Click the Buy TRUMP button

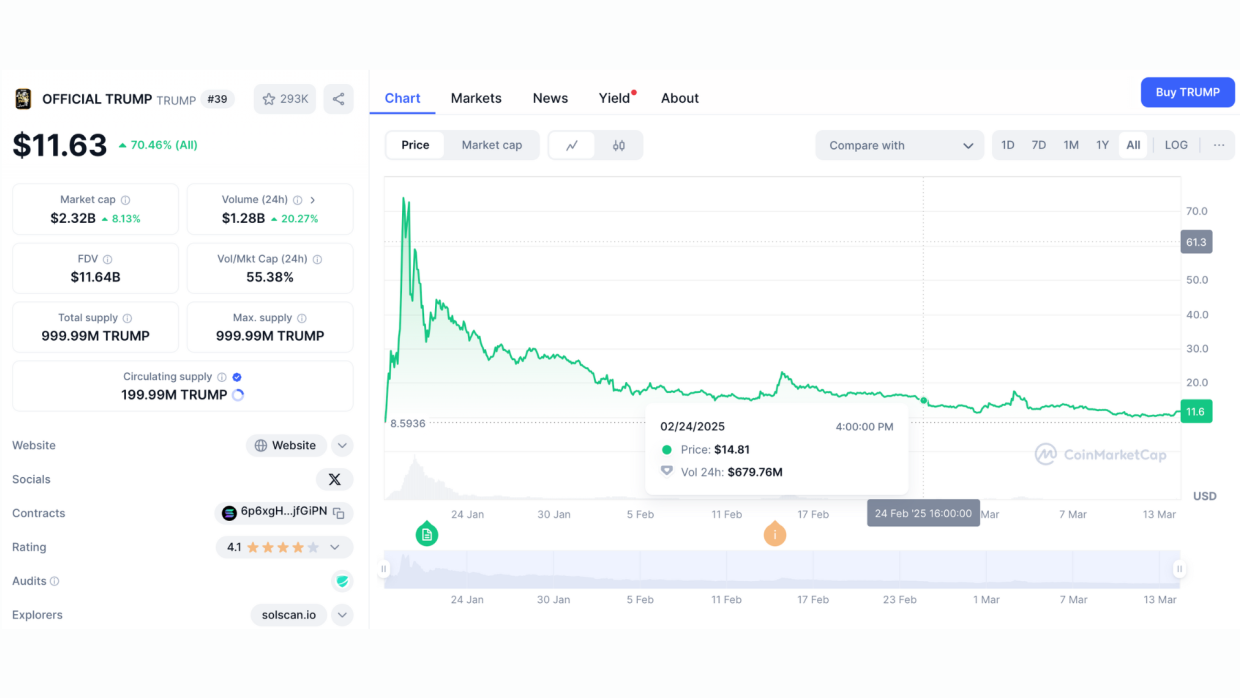(x=1188, y=92)
